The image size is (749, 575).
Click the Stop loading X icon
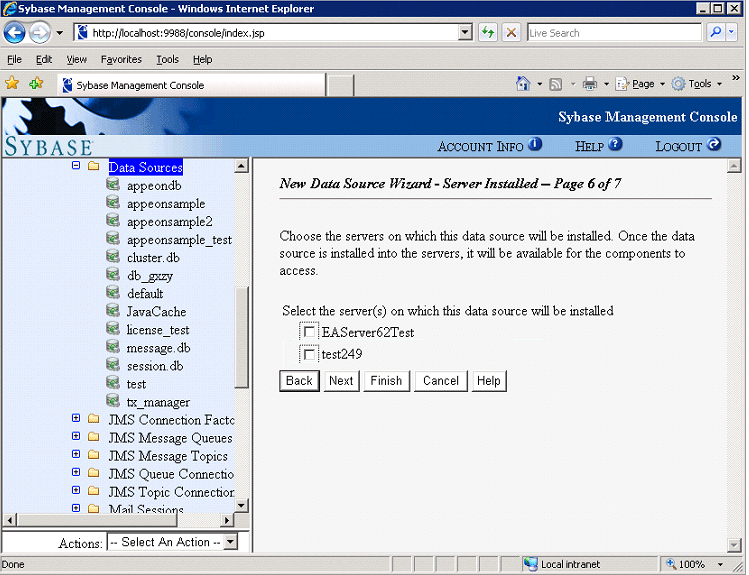(511, 32)
